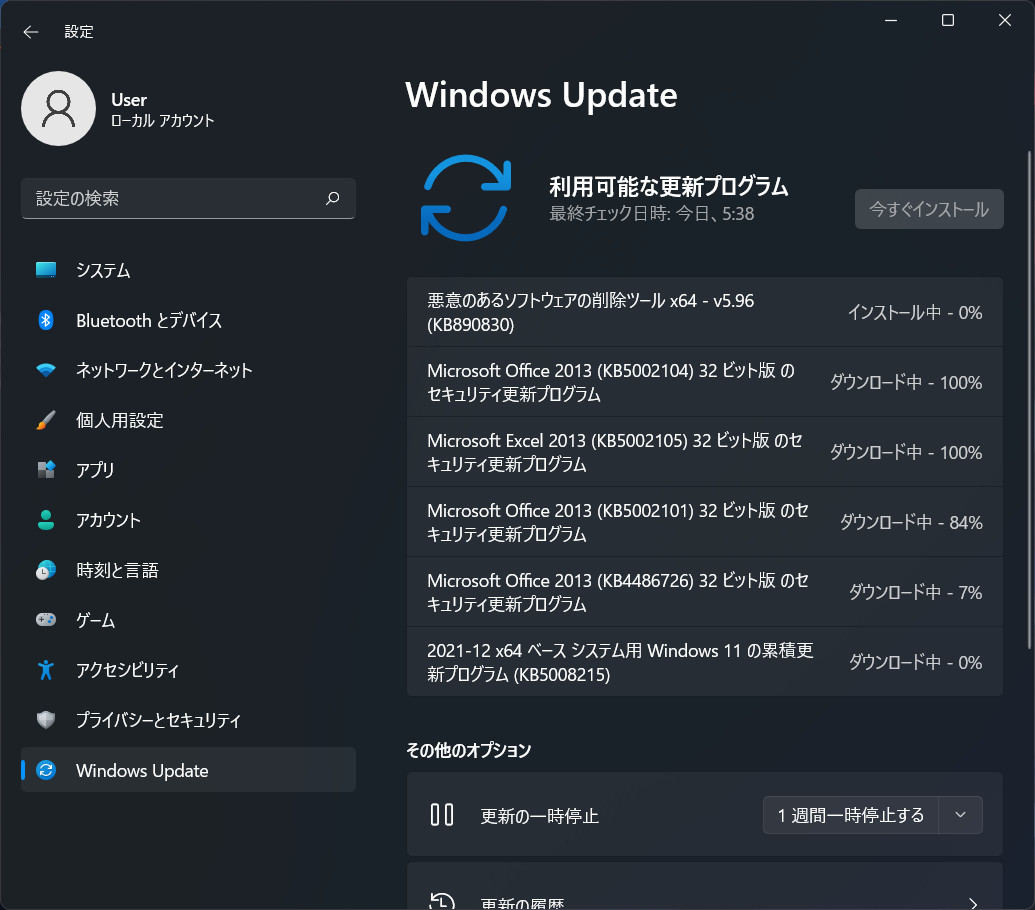Select アカウント in sidebar

coord(188,520)
